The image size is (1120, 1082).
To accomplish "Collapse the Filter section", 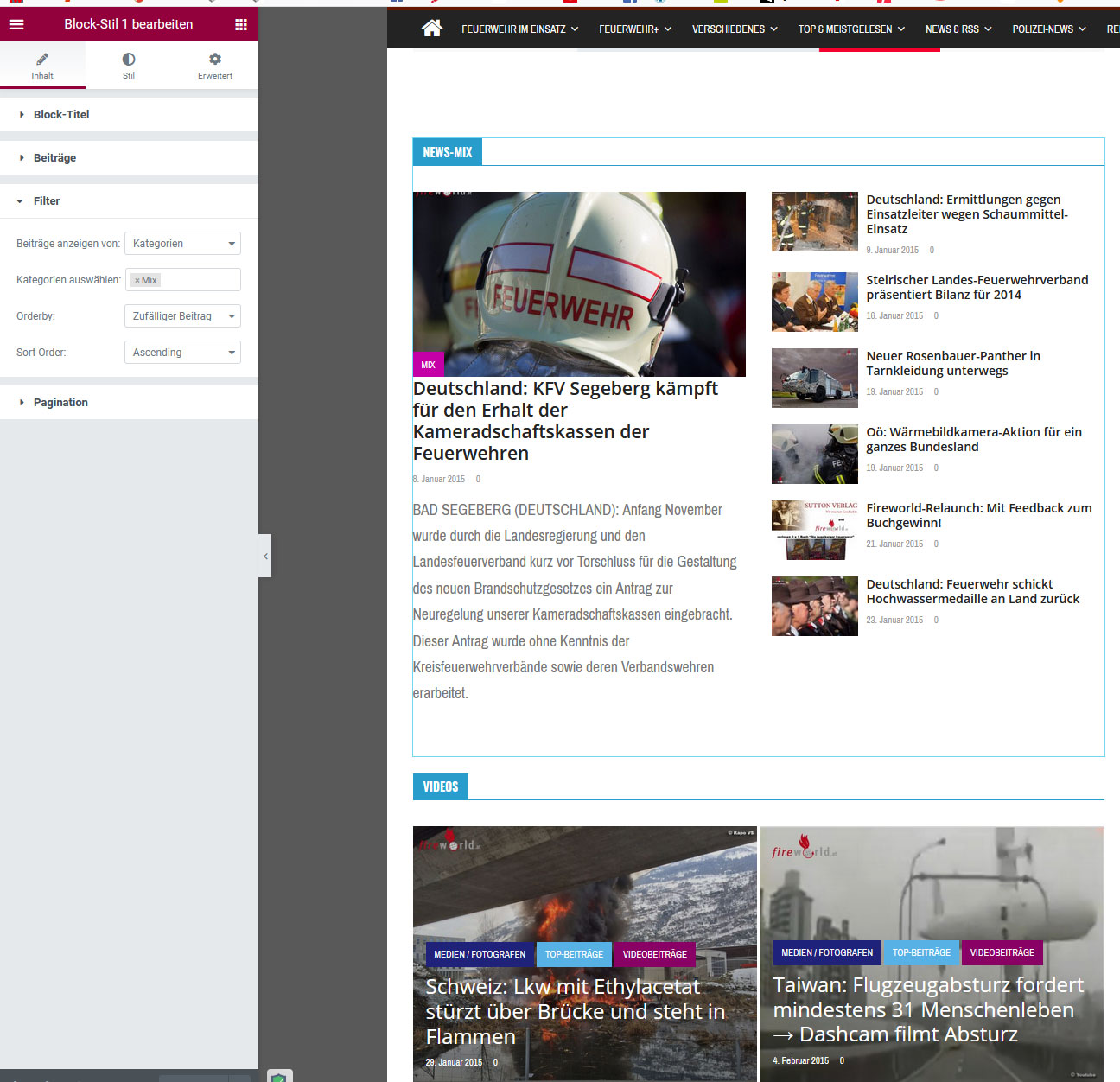I will coord(47,200).
